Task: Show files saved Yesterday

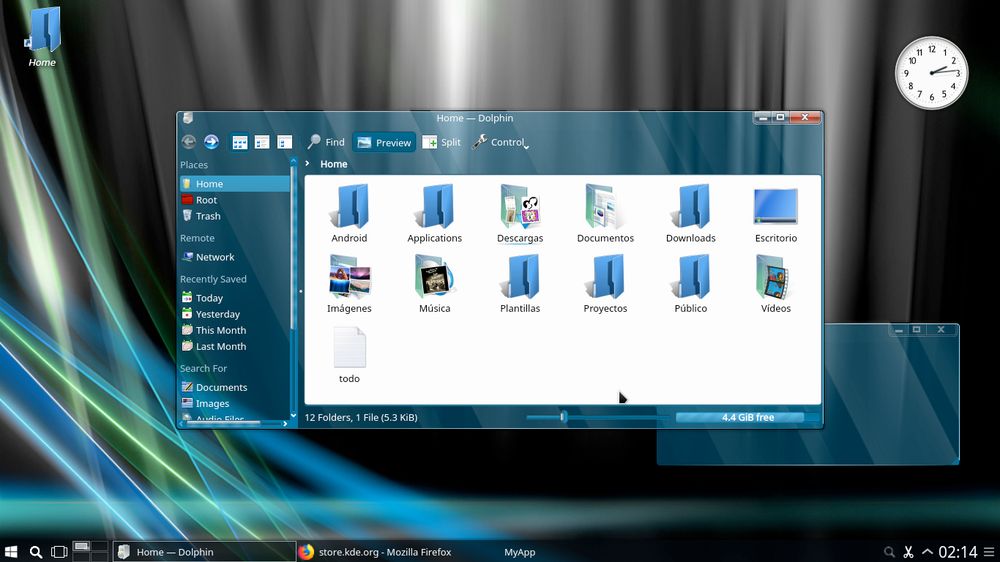Action: coord(234,314)
